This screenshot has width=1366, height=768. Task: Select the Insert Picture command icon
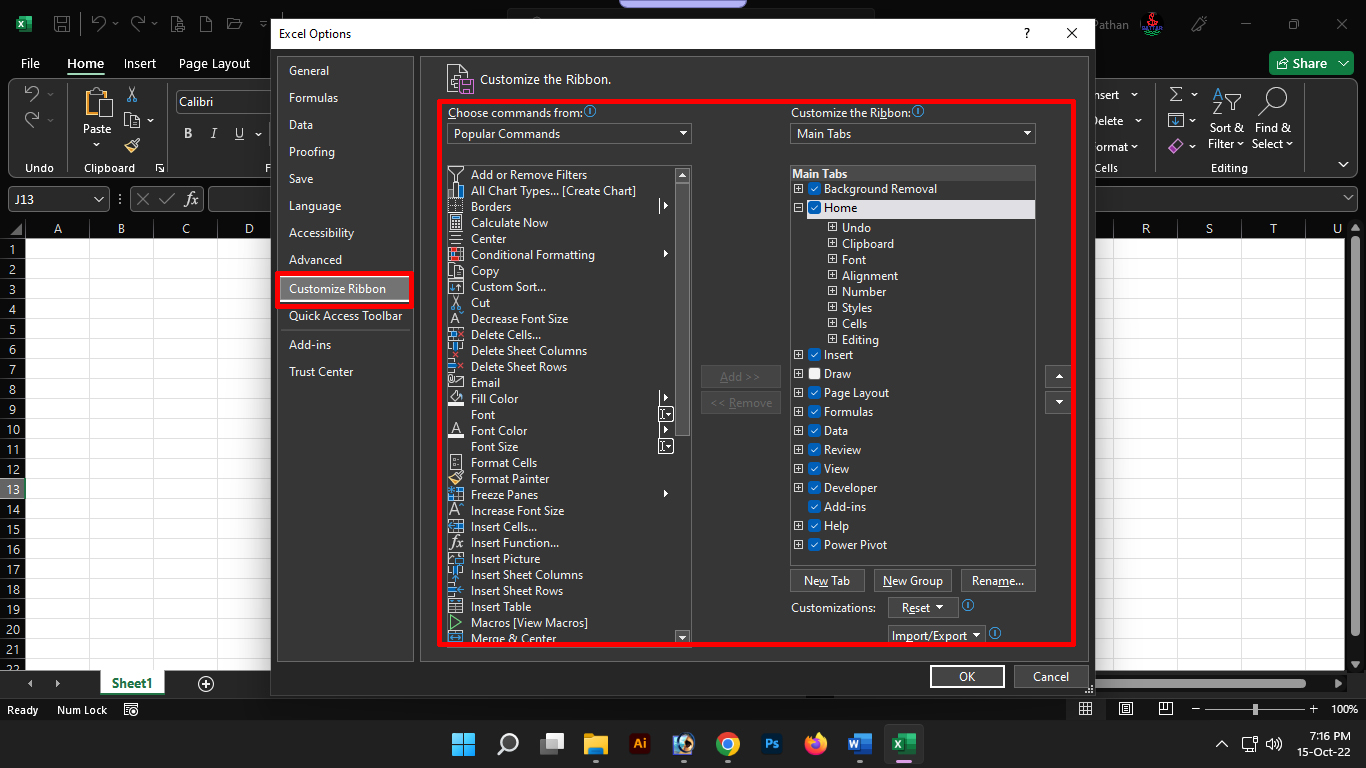(x=456, y=558)
